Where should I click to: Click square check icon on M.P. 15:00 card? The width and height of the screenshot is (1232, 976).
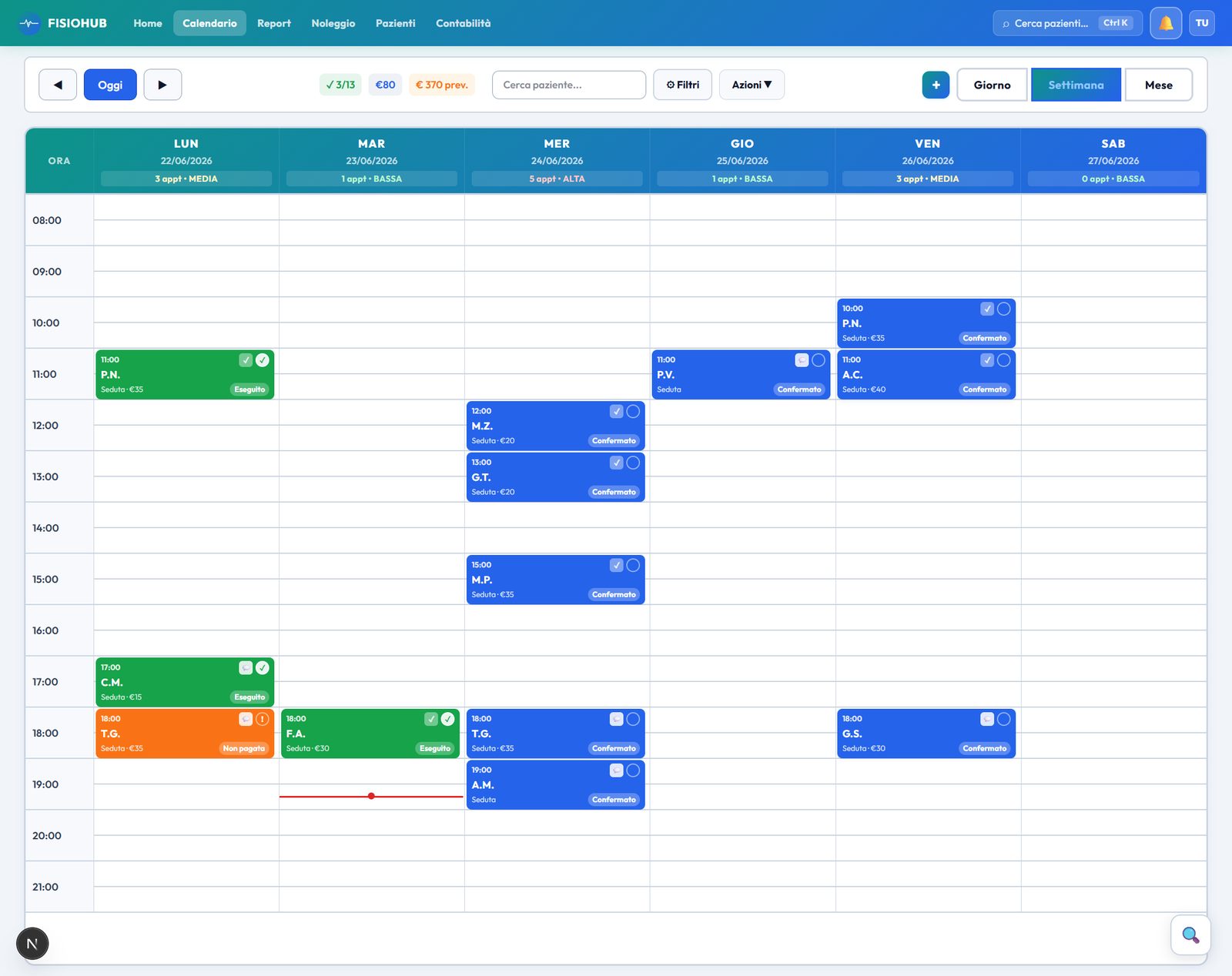[x=617, y=566]
